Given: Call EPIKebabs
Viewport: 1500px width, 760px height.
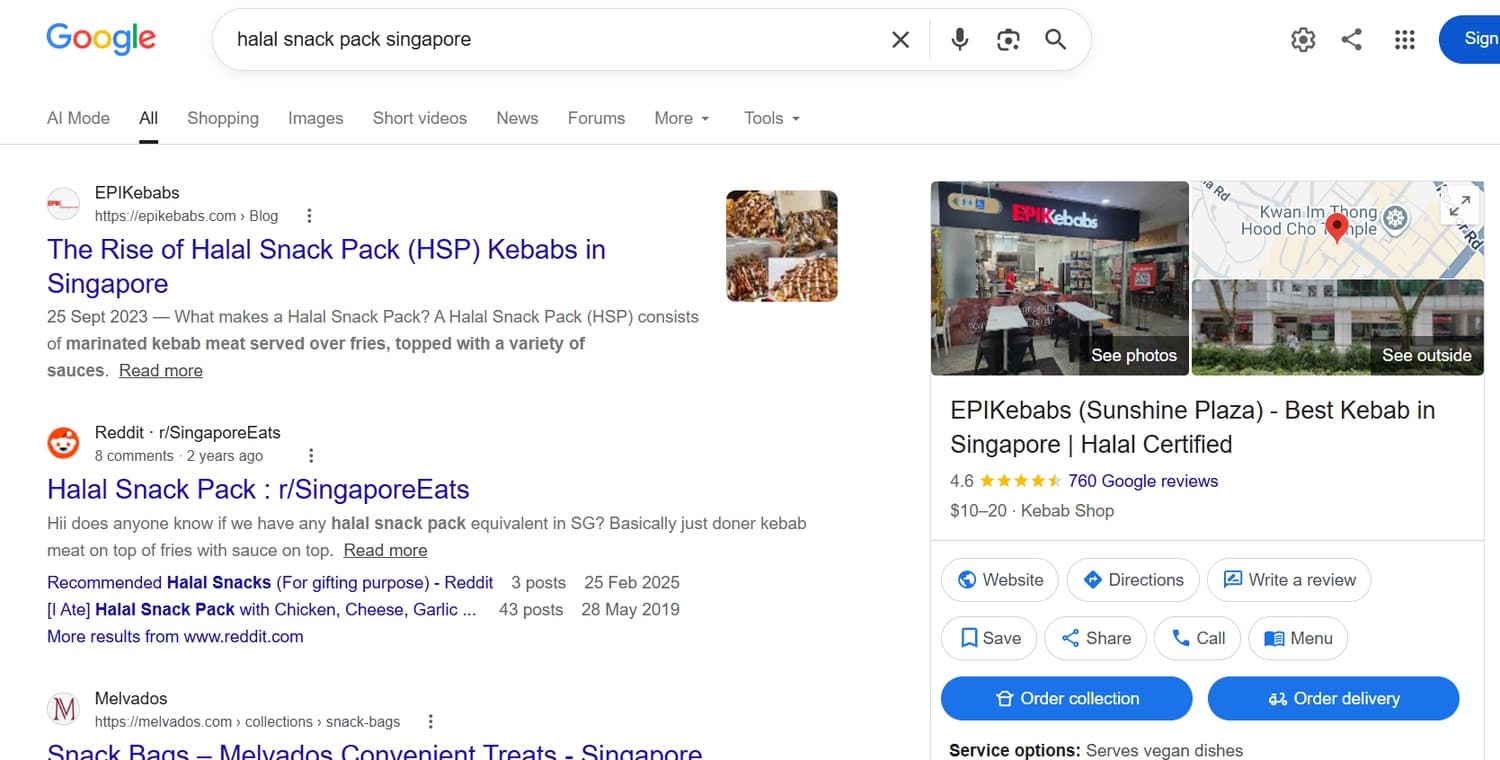Looking at the screenshot, I should [1198, 638].
